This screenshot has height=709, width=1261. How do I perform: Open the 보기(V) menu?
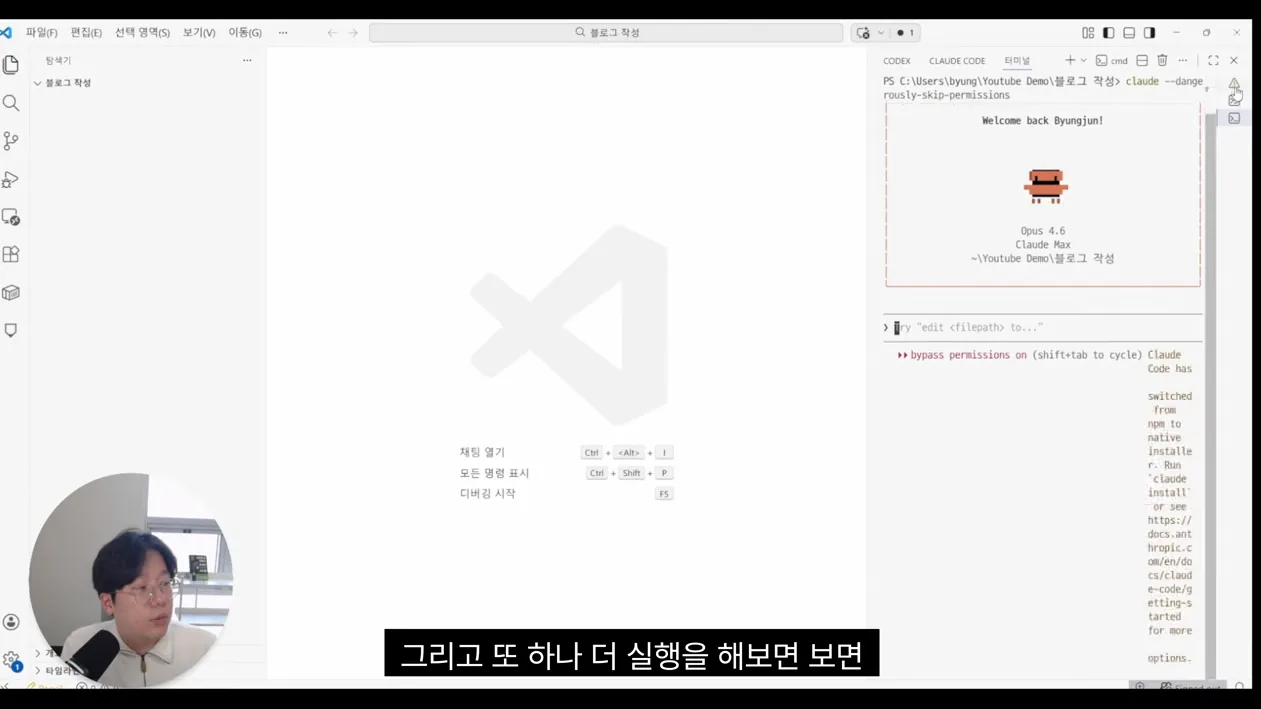coord(199,33)
